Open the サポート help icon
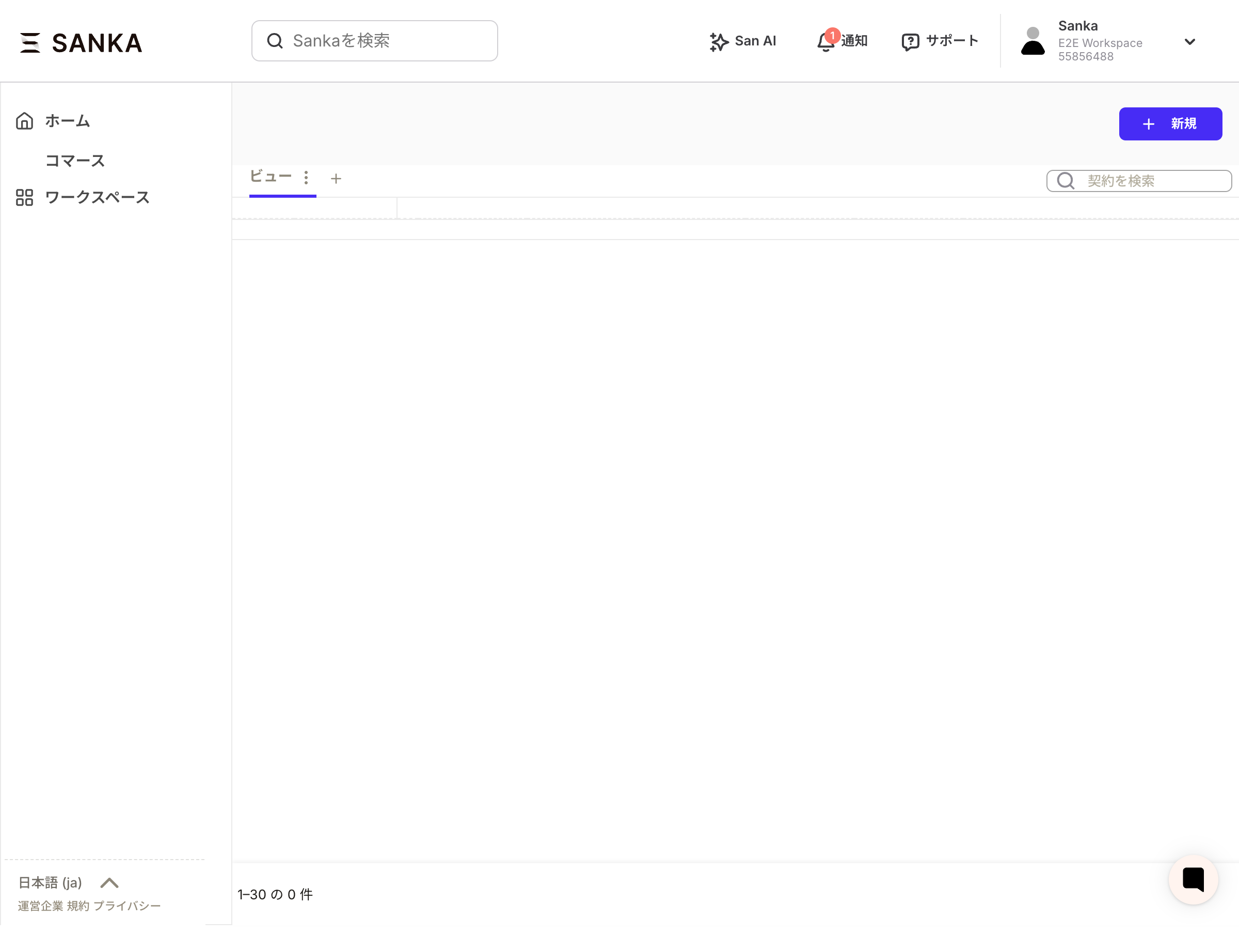This screenshot has height=952, width=1239. (x=910, y=42)
